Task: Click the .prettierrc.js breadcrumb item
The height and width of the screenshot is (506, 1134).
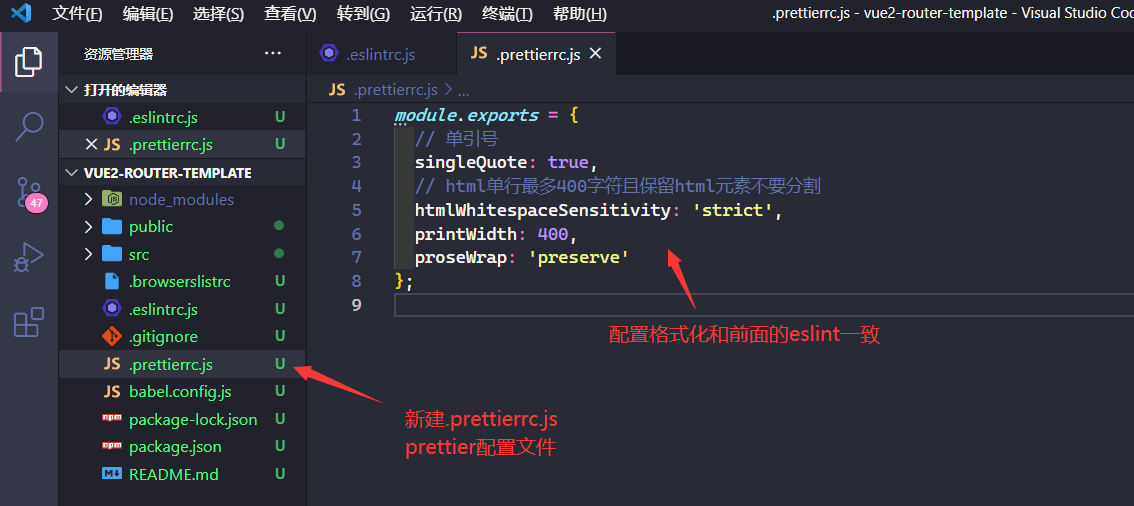Action: point(395,89)
